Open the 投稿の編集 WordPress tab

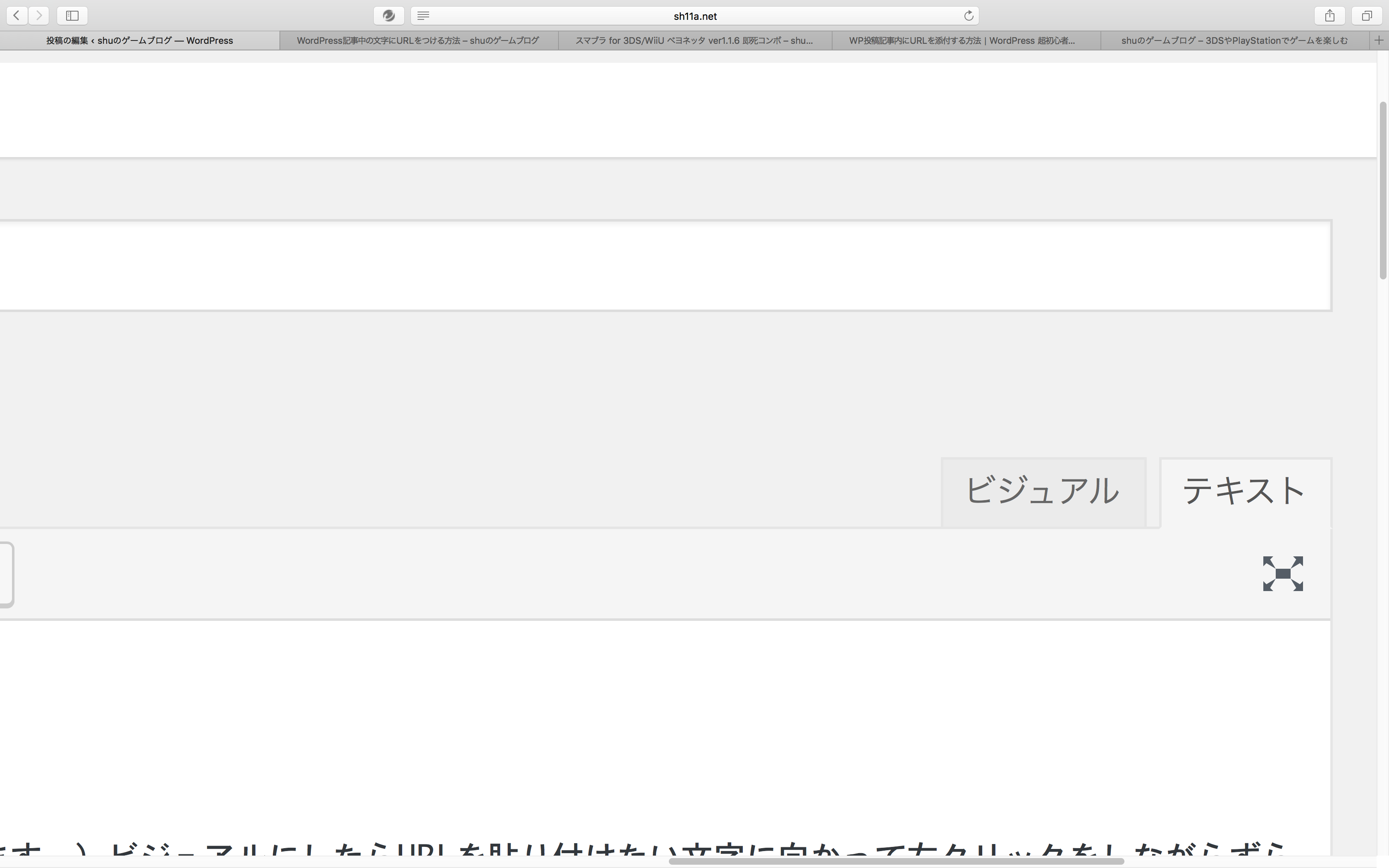click(139, 40)
